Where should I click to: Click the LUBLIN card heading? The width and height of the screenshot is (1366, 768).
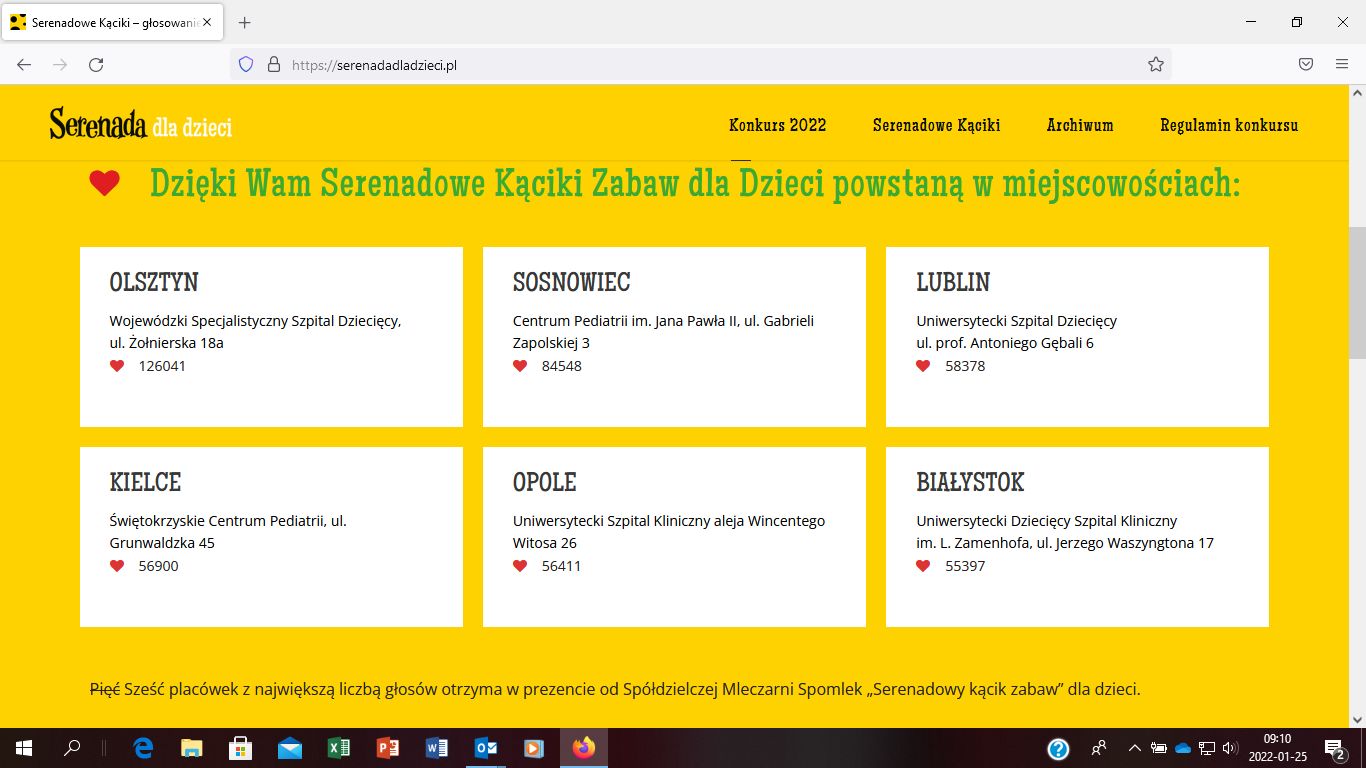[x=953, y=282]
